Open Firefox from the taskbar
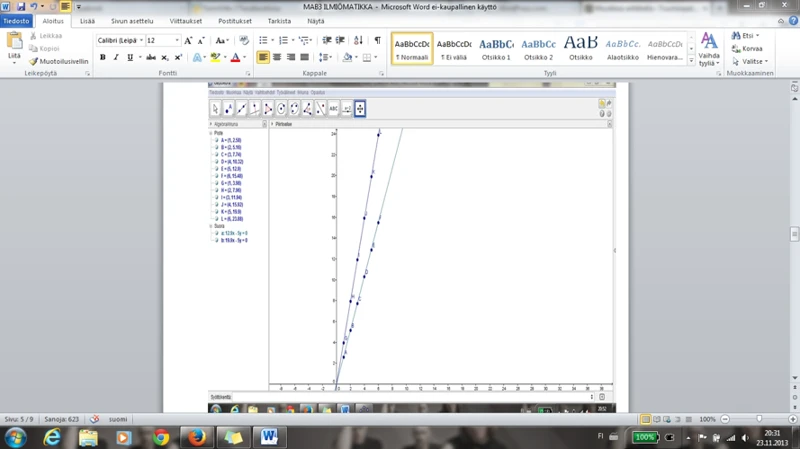 click(x=196, y=437)
